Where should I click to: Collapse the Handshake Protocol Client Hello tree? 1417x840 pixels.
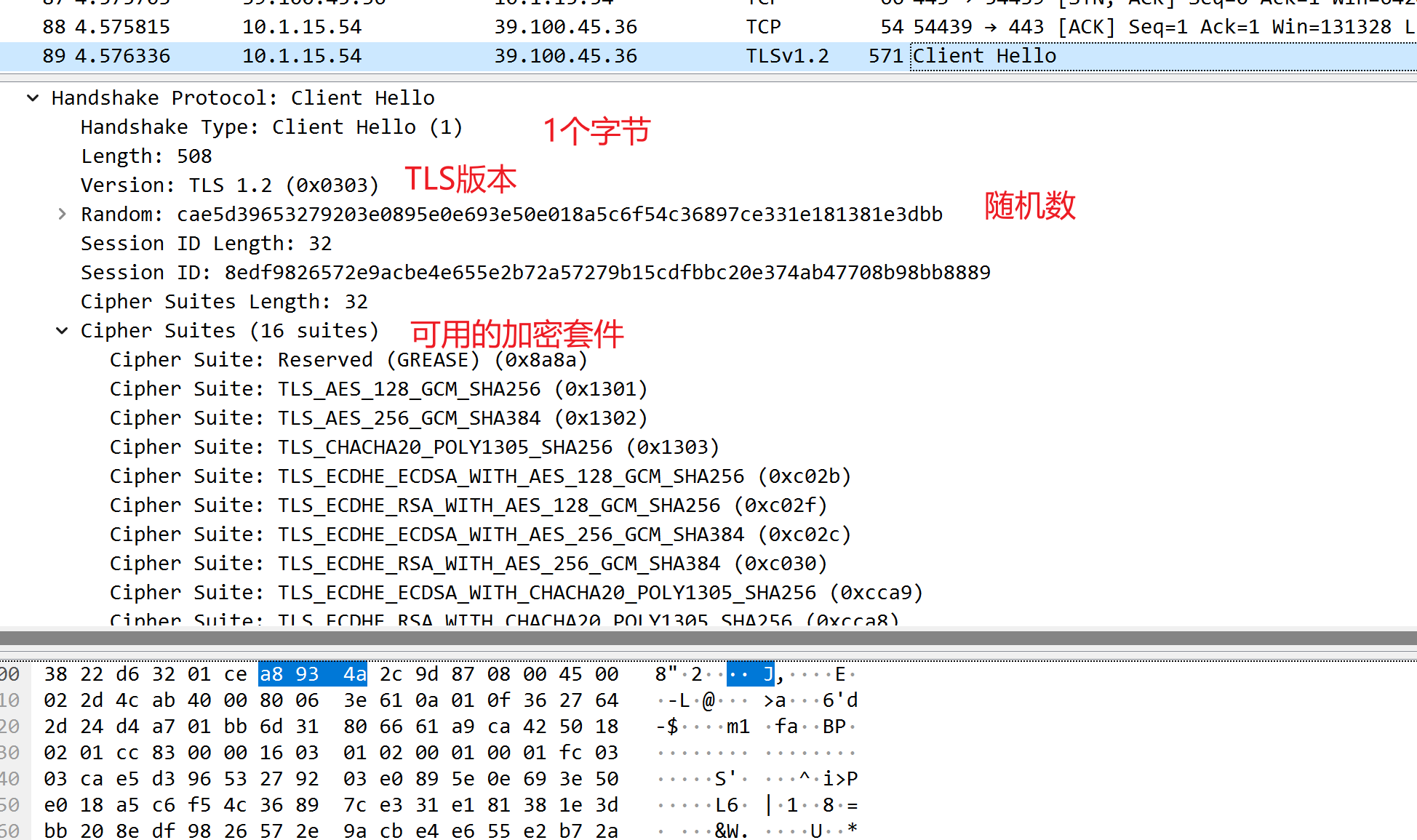(x=33, y=98)
